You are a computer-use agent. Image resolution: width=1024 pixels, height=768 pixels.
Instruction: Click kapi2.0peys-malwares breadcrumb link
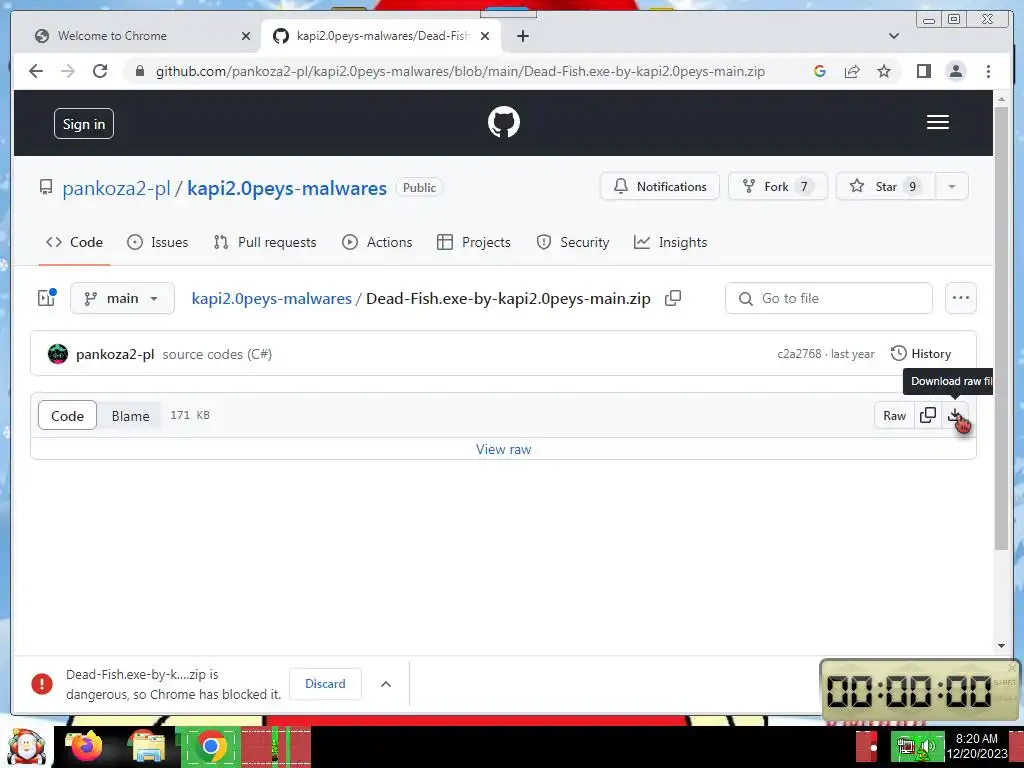[272, 298]
